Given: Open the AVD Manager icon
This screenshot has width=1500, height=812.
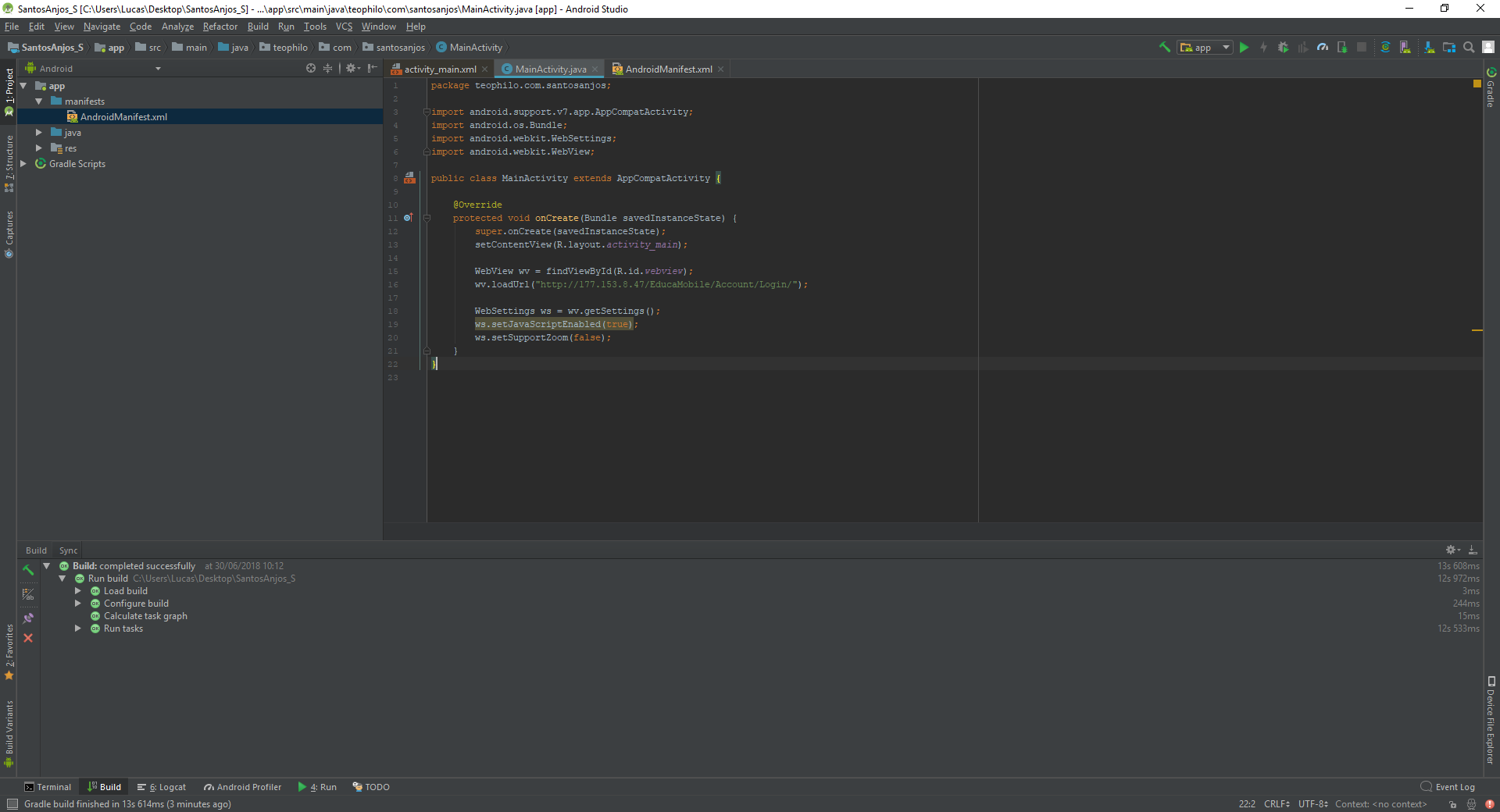Looking at the screenshot, I should [1405, 48].
